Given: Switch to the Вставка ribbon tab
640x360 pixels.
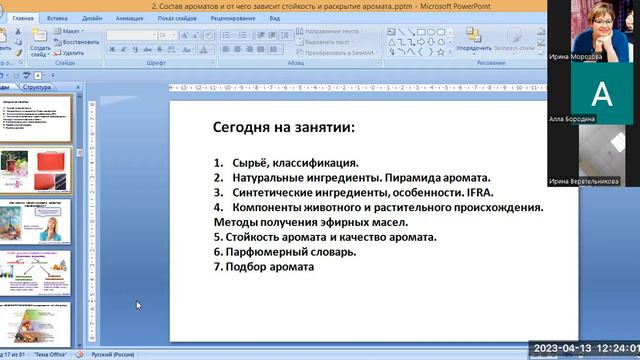Looking at the screenshot, I should click(57, 18).
